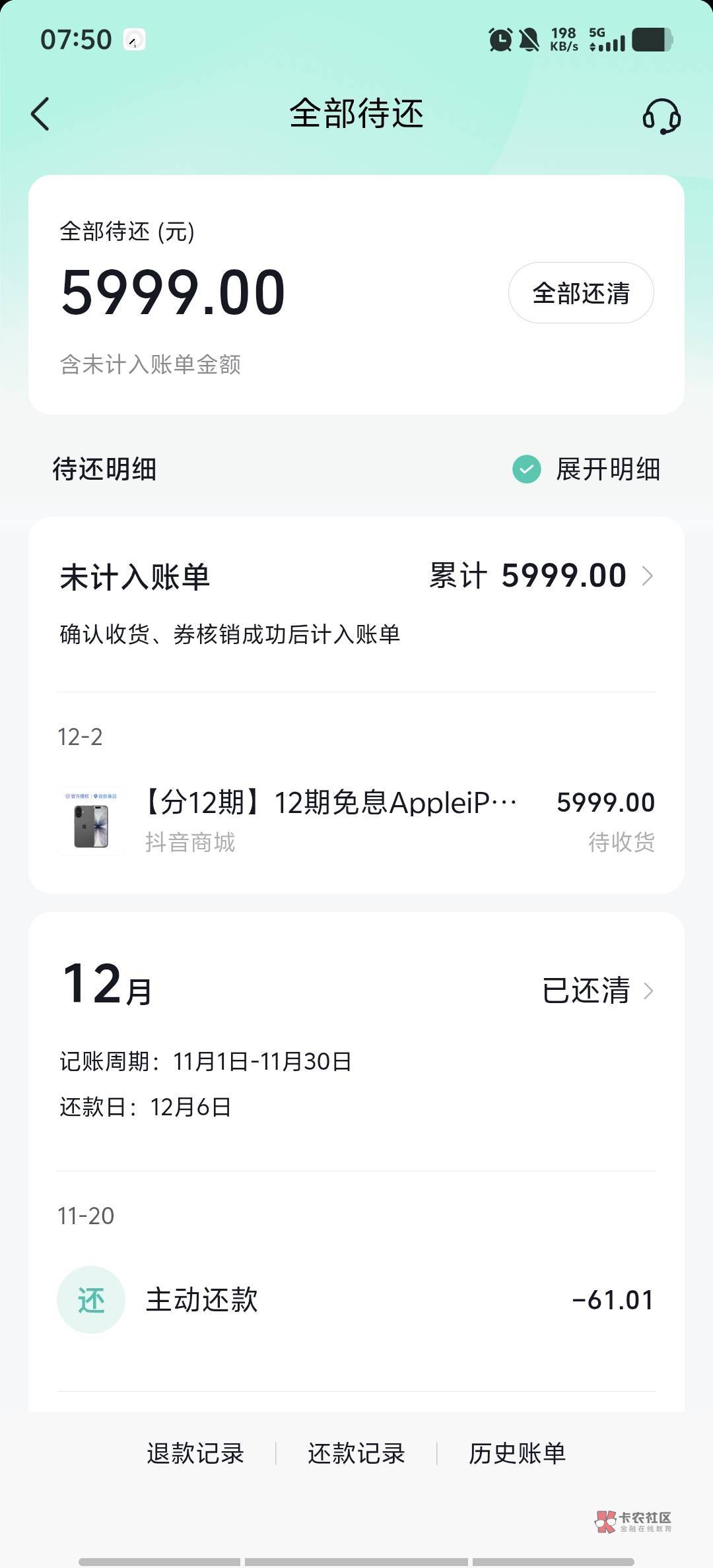Open customer service headset icon
Viewport: 713px width, 1568px height.
[x=661, y=116]
